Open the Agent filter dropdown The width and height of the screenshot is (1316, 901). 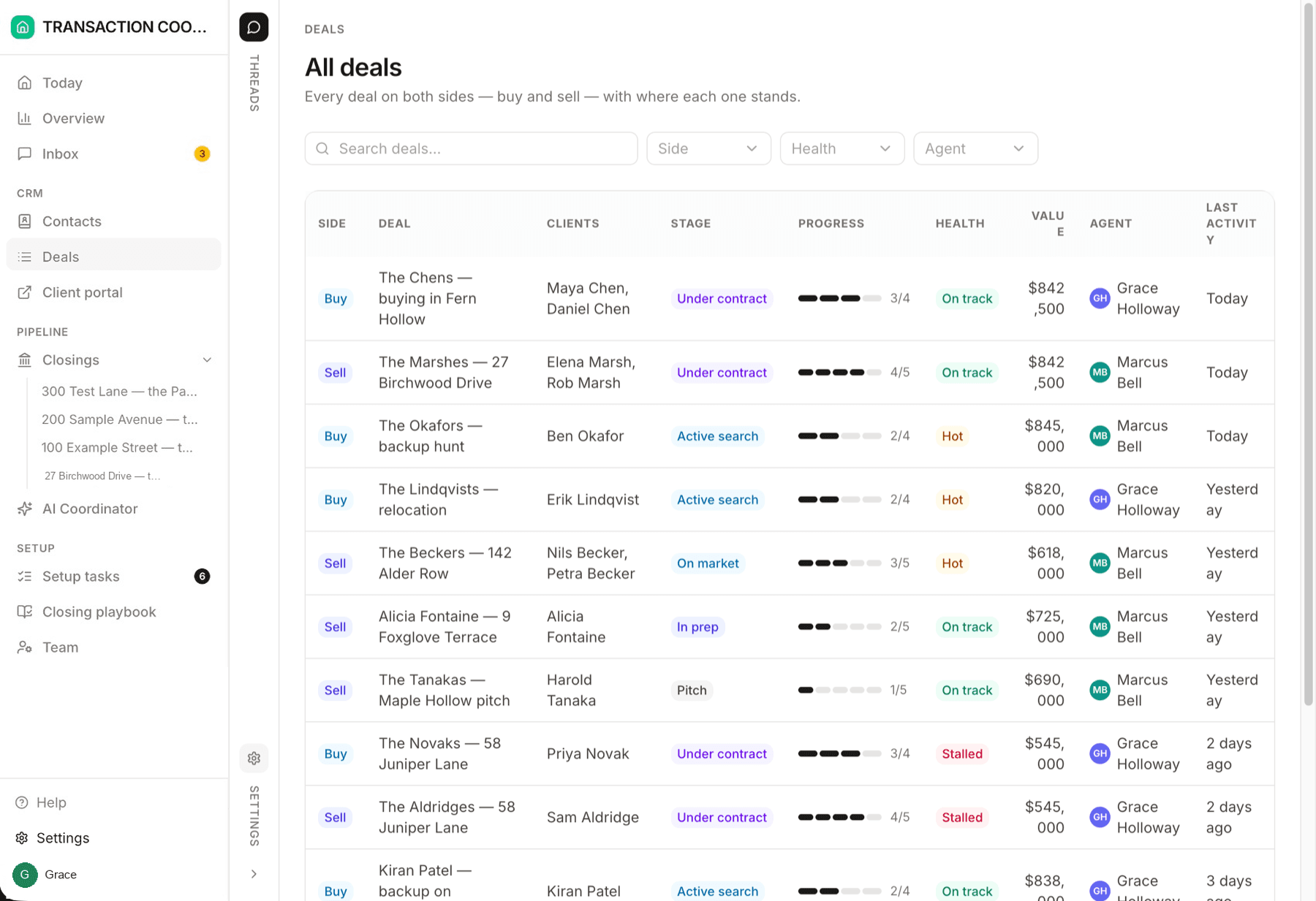pos(975,148)
